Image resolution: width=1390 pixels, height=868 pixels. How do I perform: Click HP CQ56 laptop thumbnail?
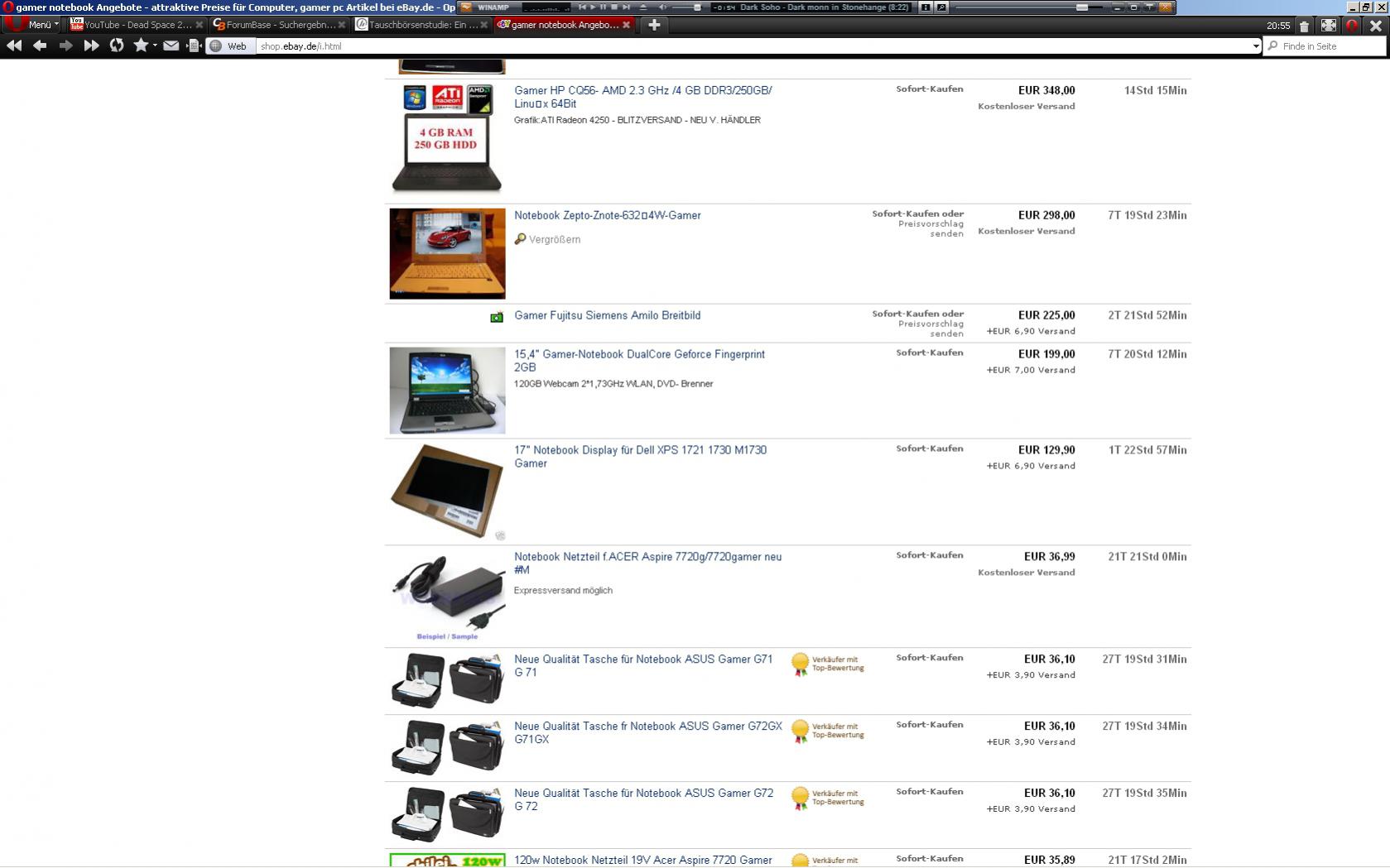point(447,139)
